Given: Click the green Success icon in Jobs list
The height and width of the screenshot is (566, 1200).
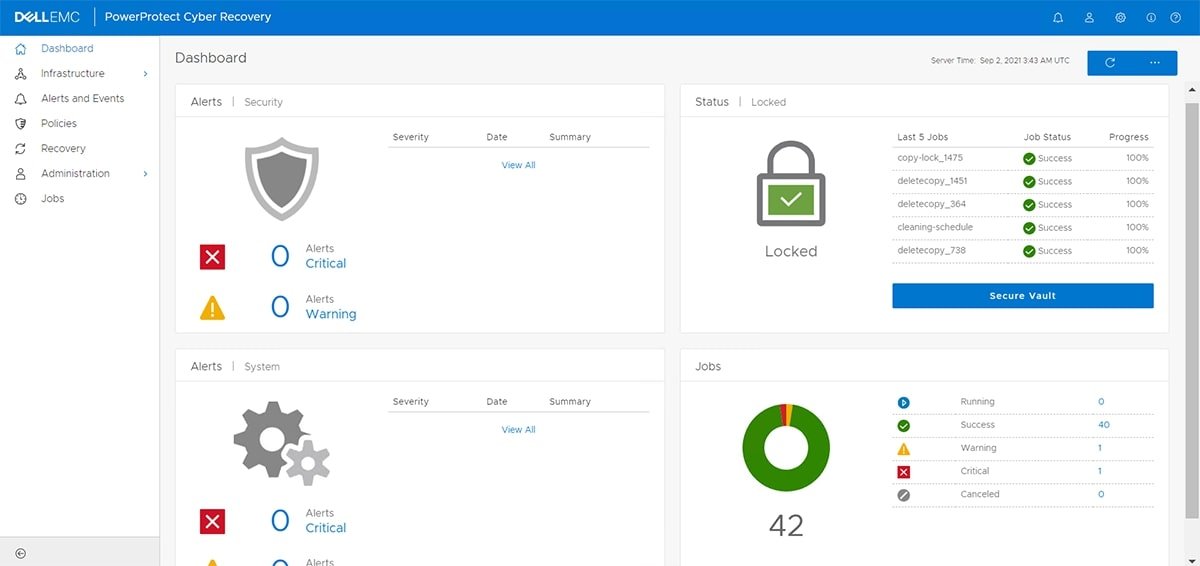Looking at the screenshot, I should 903,425.
